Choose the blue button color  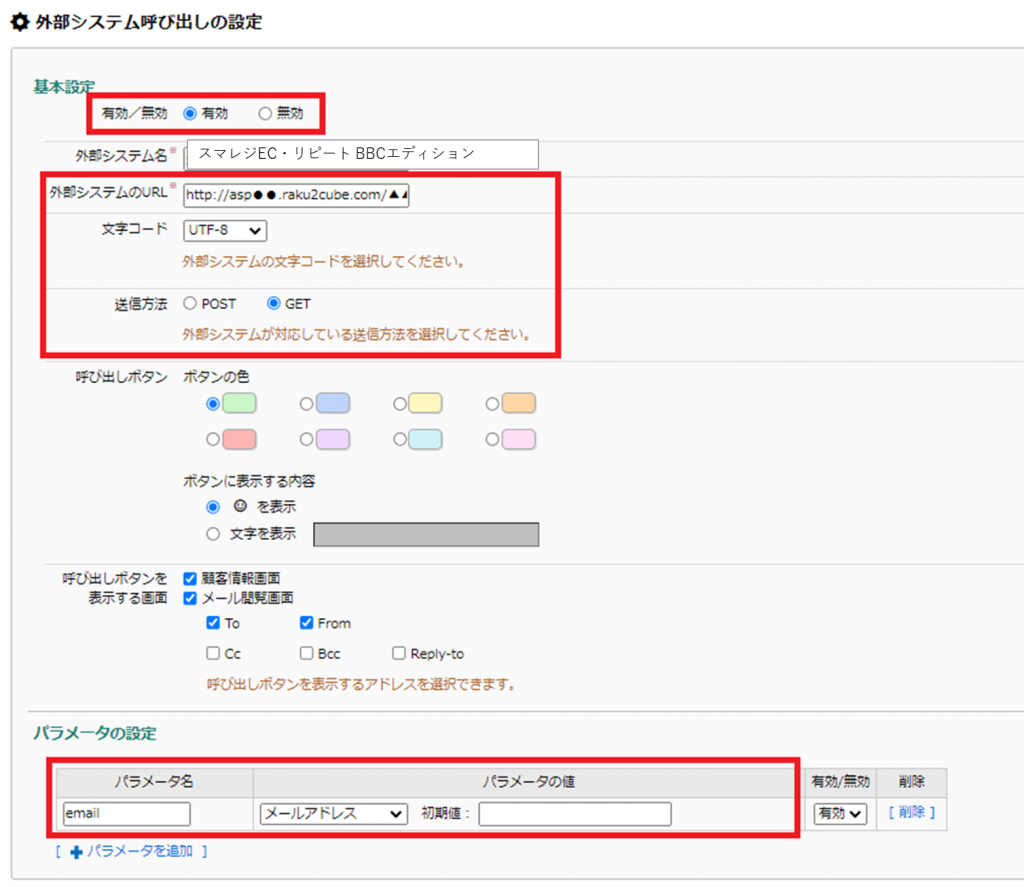(306, 404)
